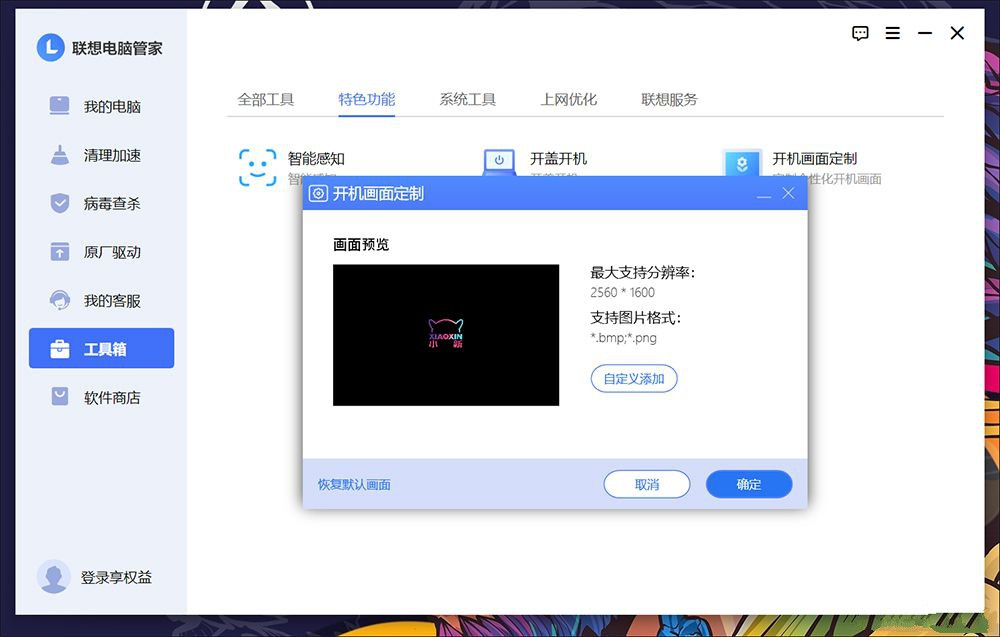This screenshot has height=637, width=1000.
Task: Click the 自定义添加 button
Action: 634,379
